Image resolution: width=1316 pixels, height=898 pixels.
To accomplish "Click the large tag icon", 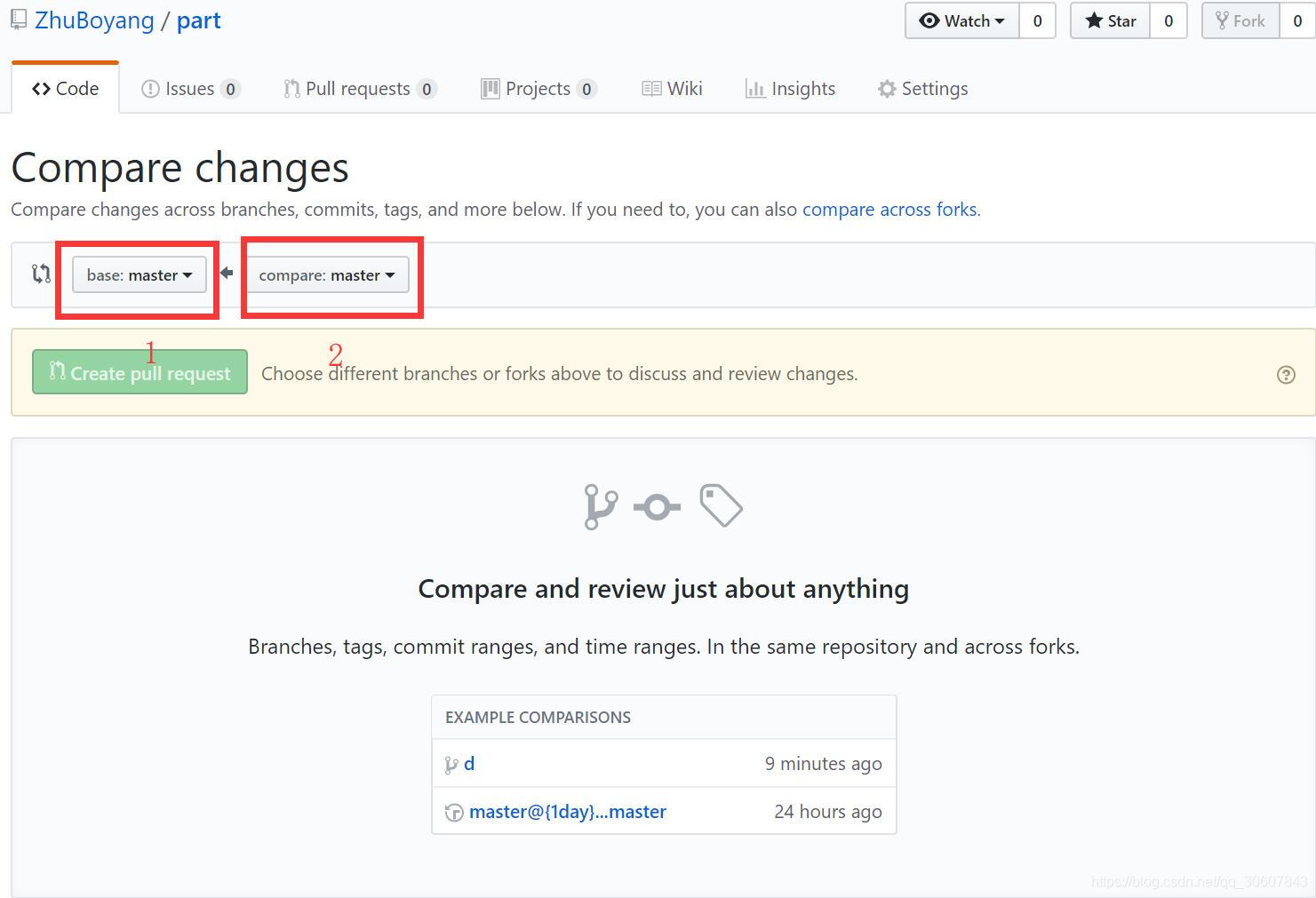I will pos(721,505).
